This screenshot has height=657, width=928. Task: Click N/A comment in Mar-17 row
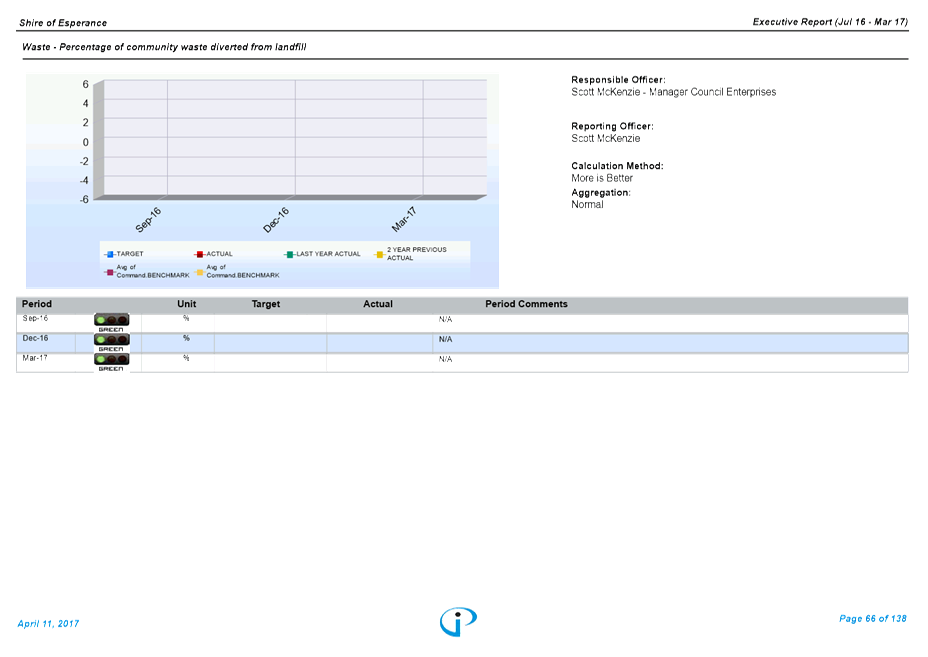(445, 359)
